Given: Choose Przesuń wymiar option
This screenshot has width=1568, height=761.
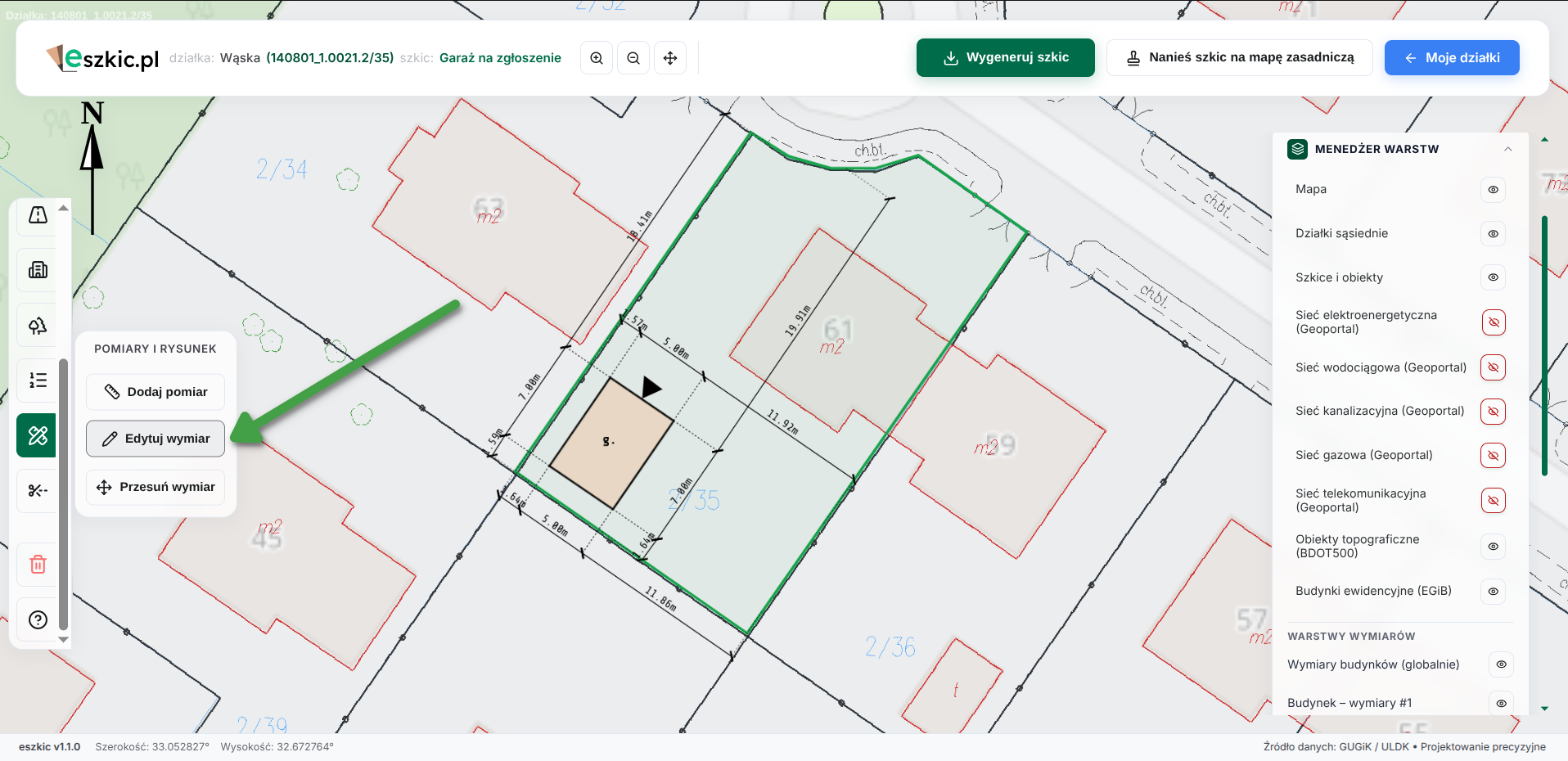Looking at the screenshot, I should pos(155,487).
